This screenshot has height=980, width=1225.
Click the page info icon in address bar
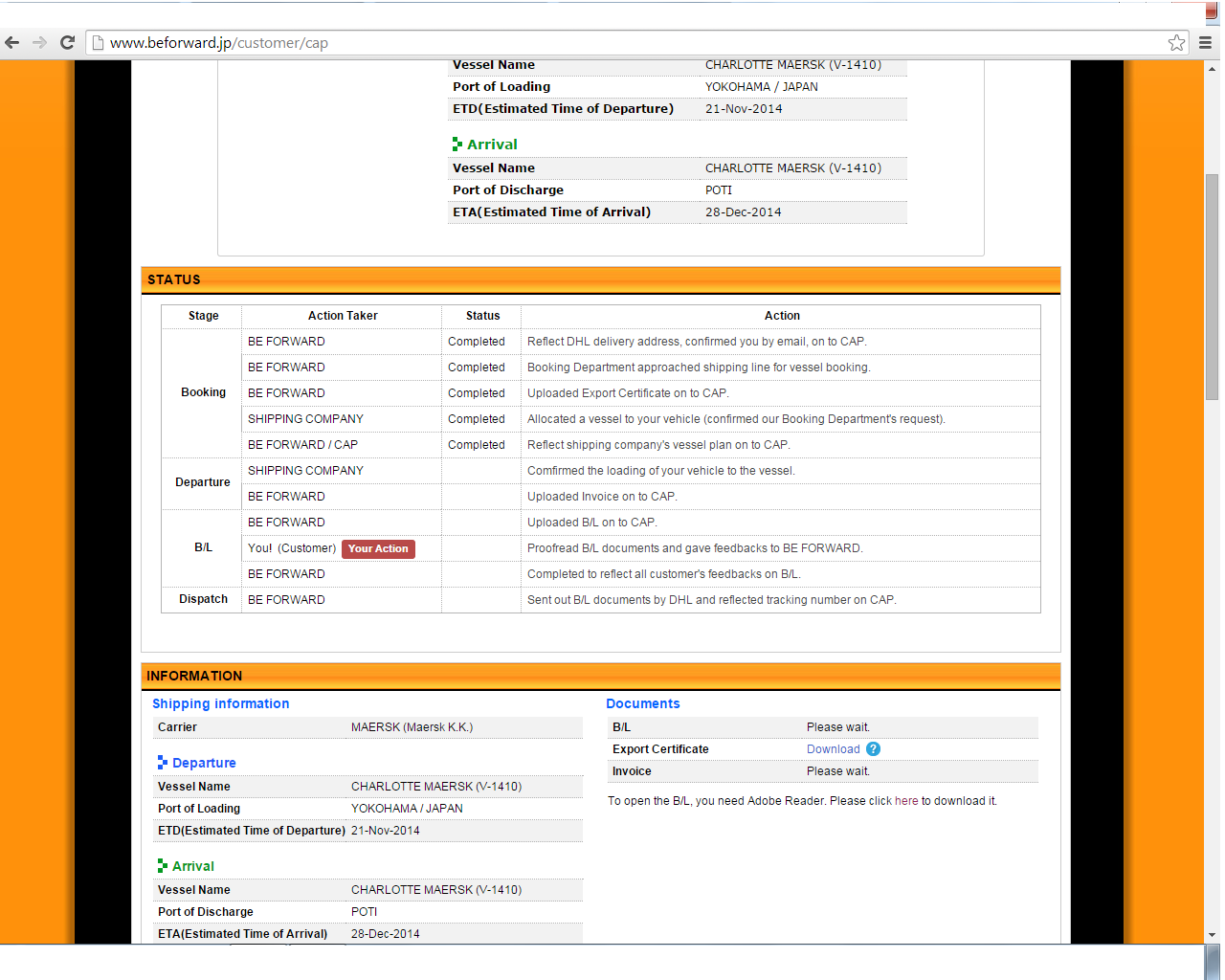(x=98, y=42)
